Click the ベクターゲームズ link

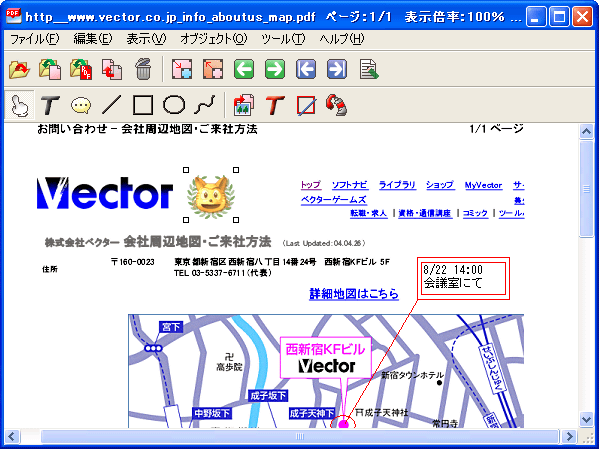click(x=333, y=199)
